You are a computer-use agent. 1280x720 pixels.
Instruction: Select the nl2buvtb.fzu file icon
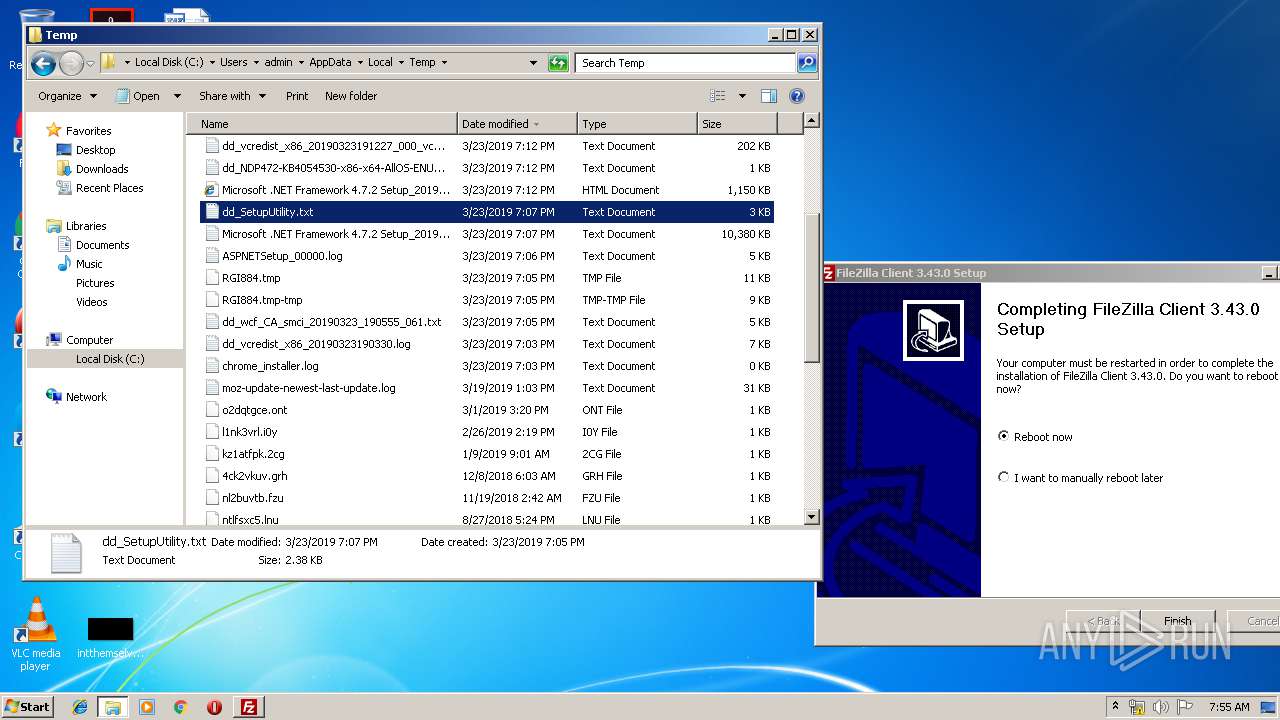(211, 498)
